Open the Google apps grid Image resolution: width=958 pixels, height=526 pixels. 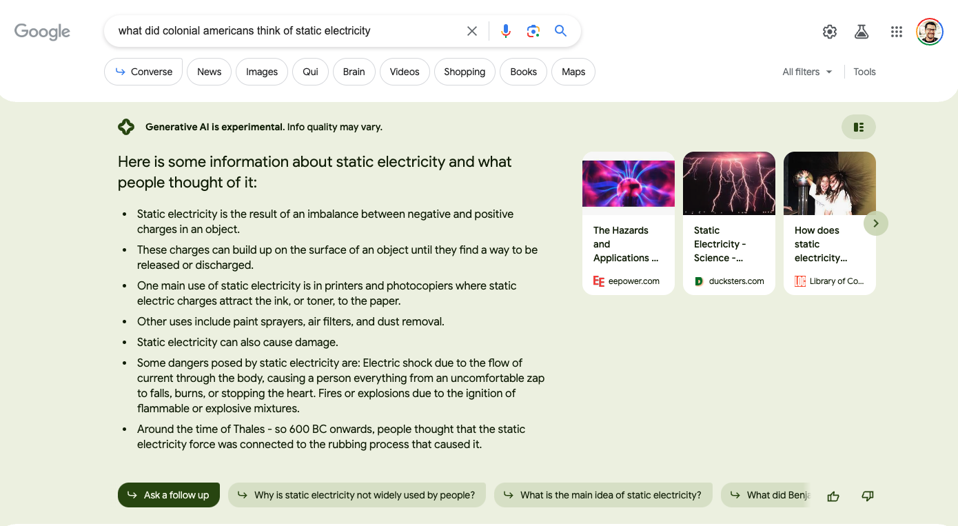896,32
